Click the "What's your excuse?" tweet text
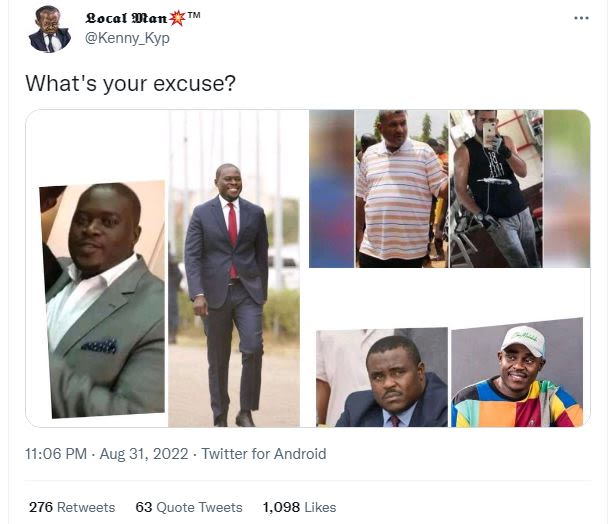 [x=130, y=83]
